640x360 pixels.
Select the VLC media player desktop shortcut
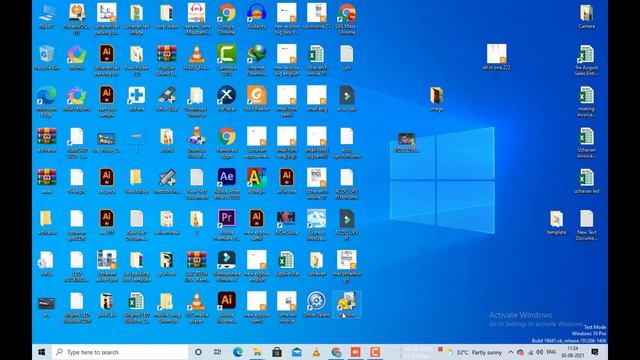(x=196, y=307)
